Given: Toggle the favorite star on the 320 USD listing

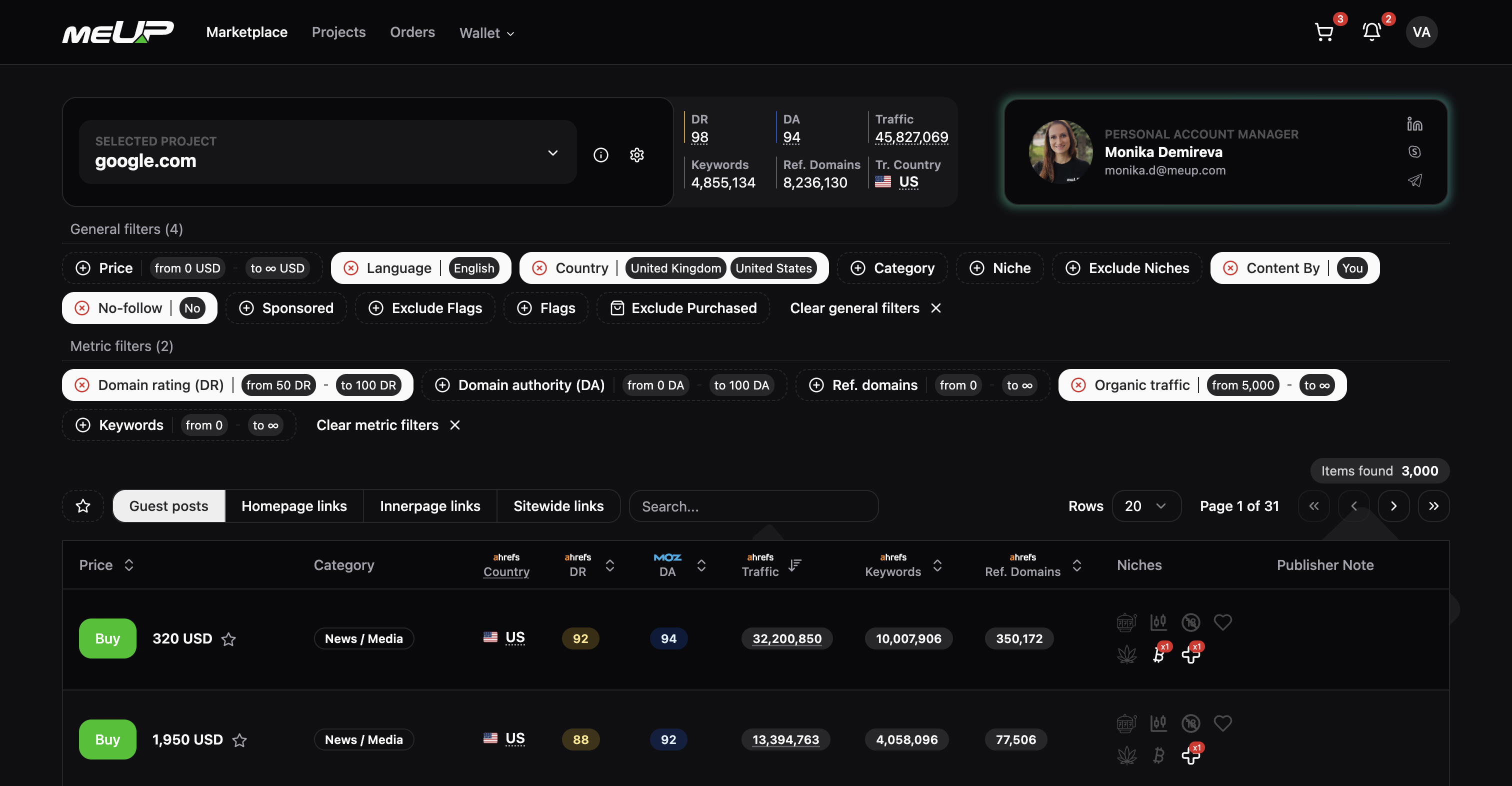Looking at the screenshot, I should (228, 639).
